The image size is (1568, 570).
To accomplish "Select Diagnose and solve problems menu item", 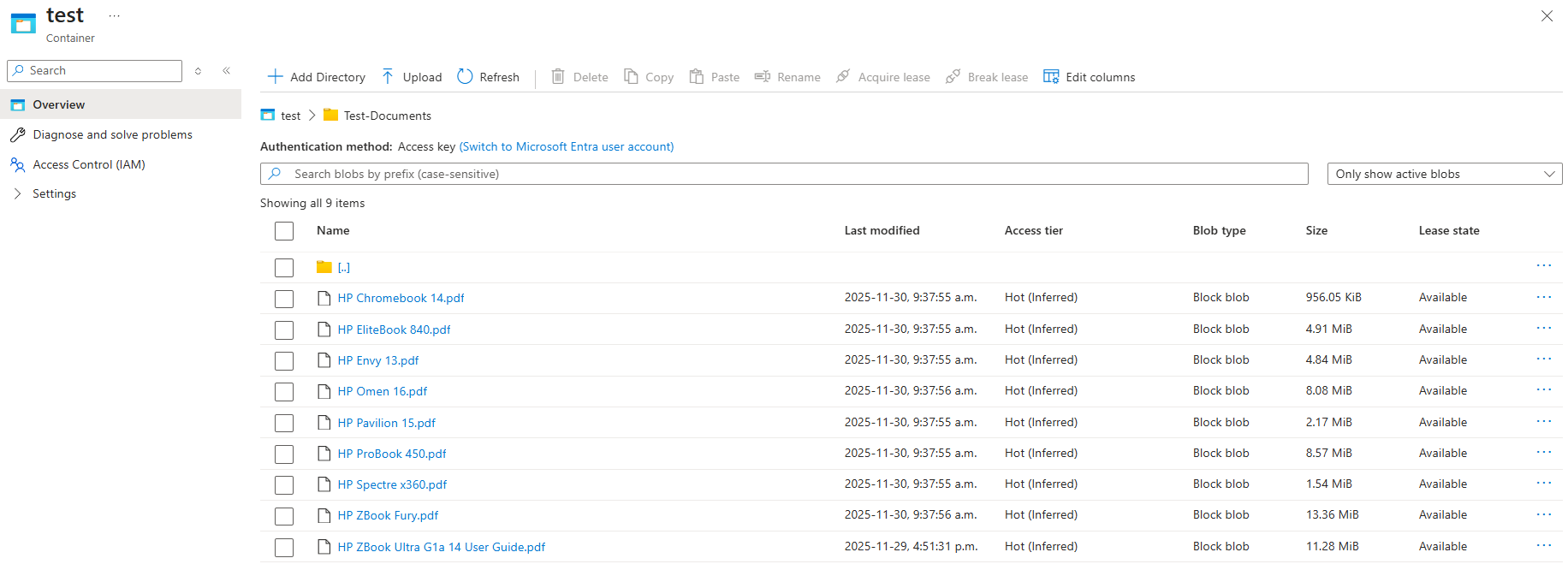I will (112, 135).
